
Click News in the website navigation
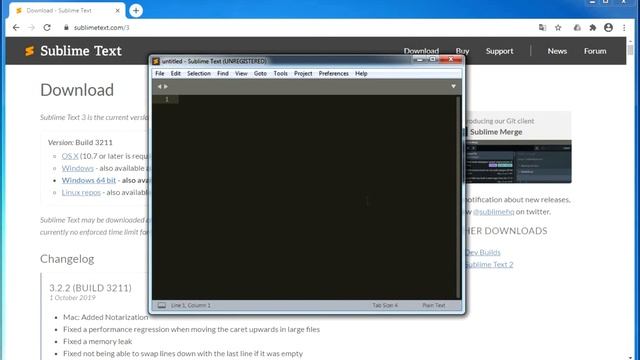click(x=557, y=51)
